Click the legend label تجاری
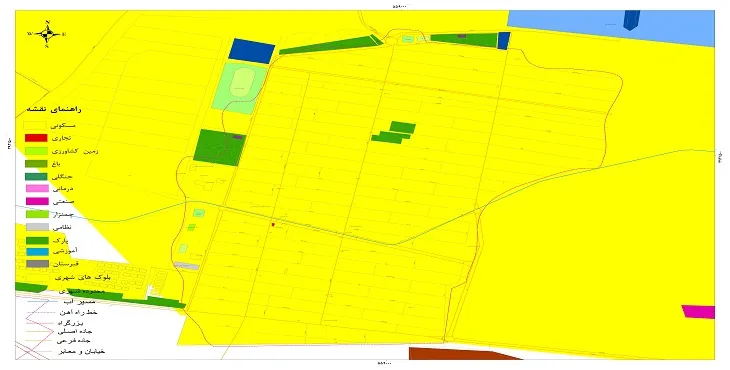Viewport: 730px width, 370px height. tap(62, 138)
